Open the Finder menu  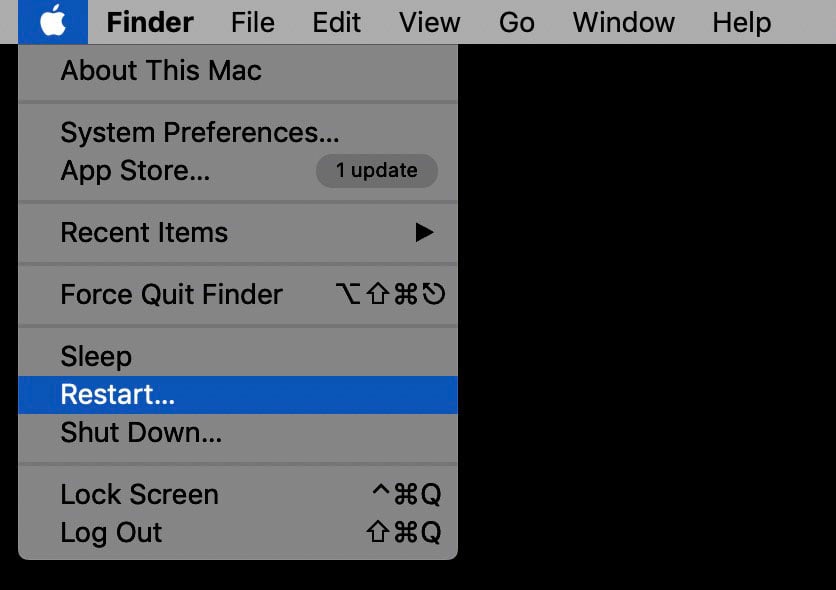[x=150, y=22]
